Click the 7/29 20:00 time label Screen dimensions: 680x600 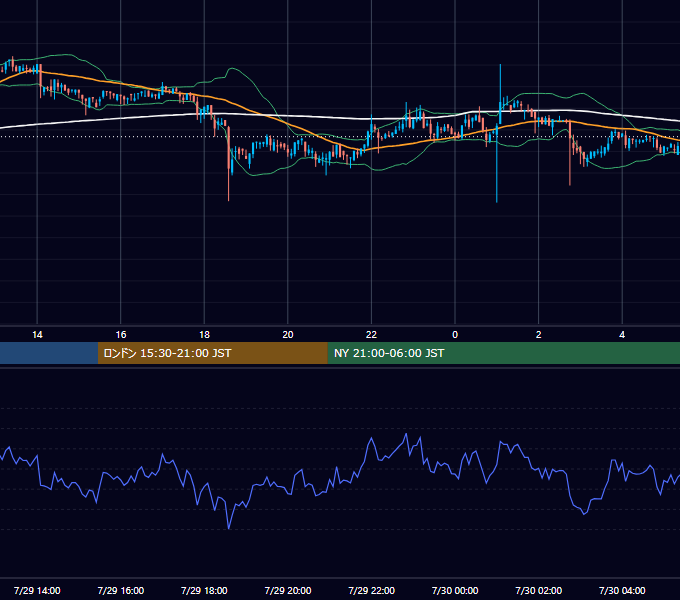288,590
